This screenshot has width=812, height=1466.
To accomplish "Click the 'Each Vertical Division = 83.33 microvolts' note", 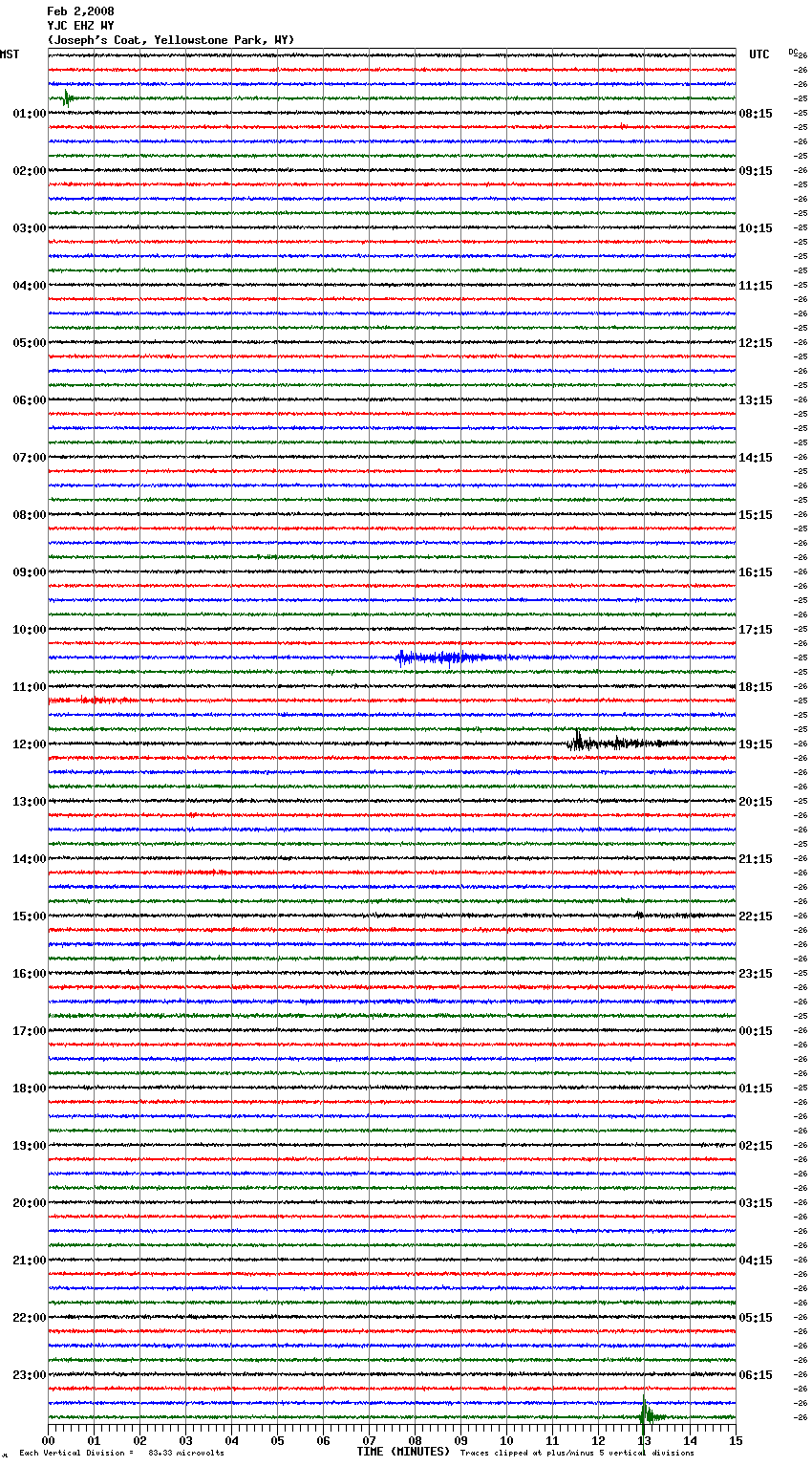I will point(122,1453).
